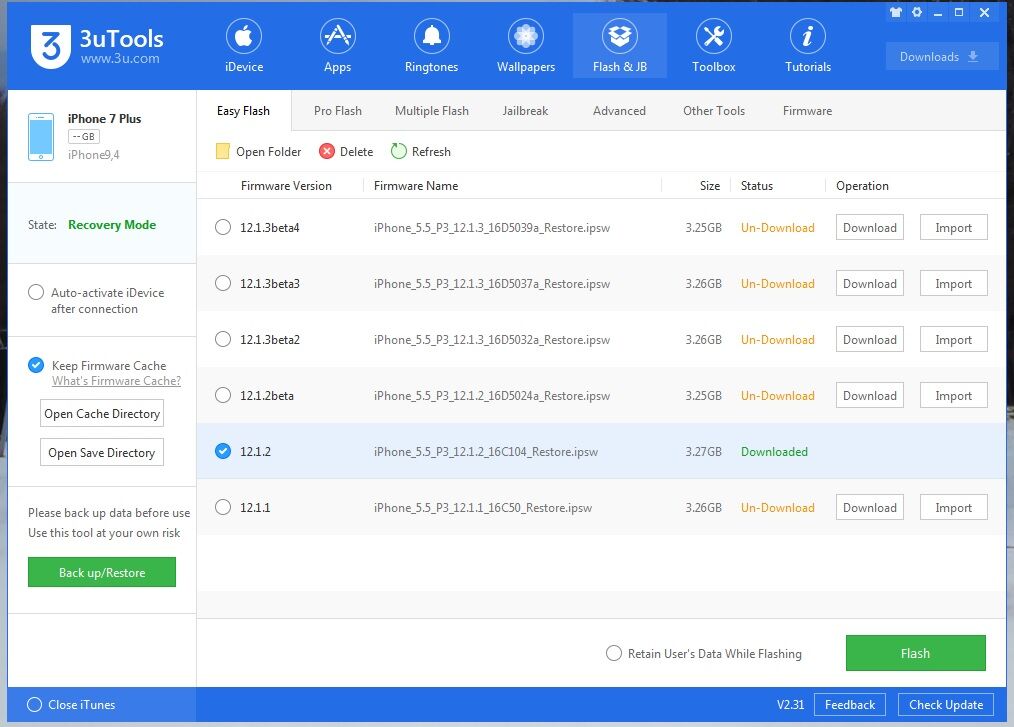Click the red Delete icon

327,151
